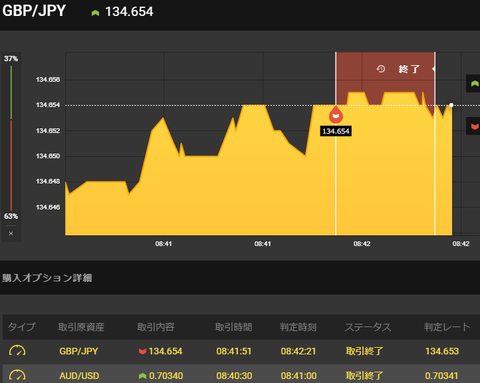Click the gauge type icon in AUD/USD row
Image resolution: width=480 pixels, height=383 pixels.
pyautogui.click(x=17, y=375)
